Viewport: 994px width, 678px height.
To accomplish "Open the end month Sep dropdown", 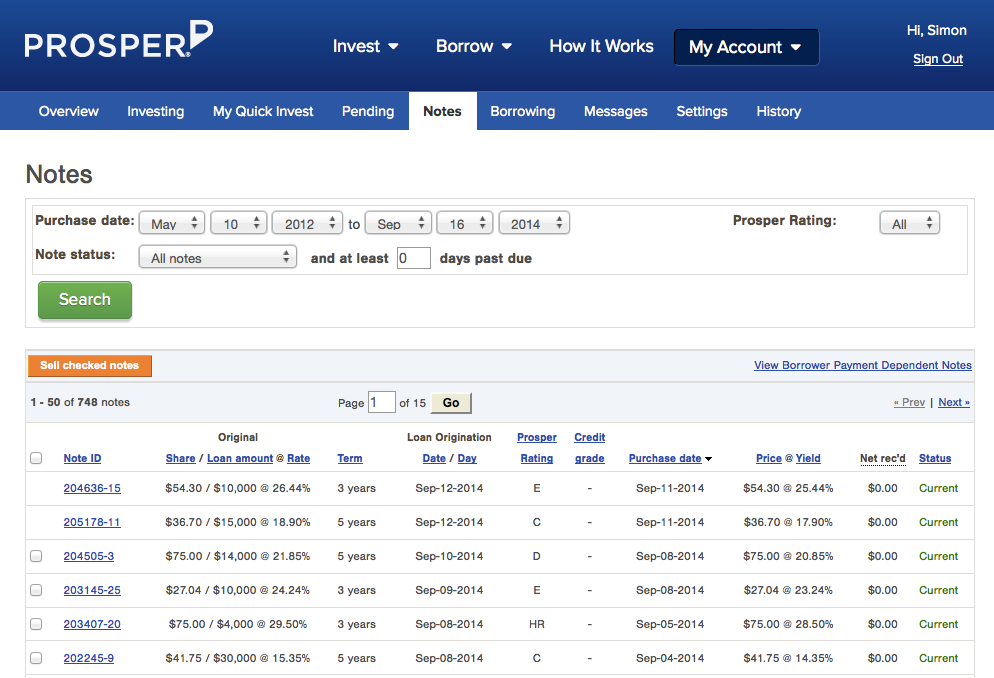I will [398, 224].
